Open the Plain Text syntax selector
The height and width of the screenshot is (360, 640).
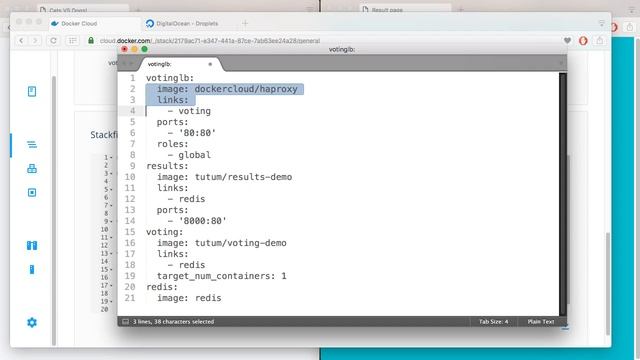tap(541, 322)
